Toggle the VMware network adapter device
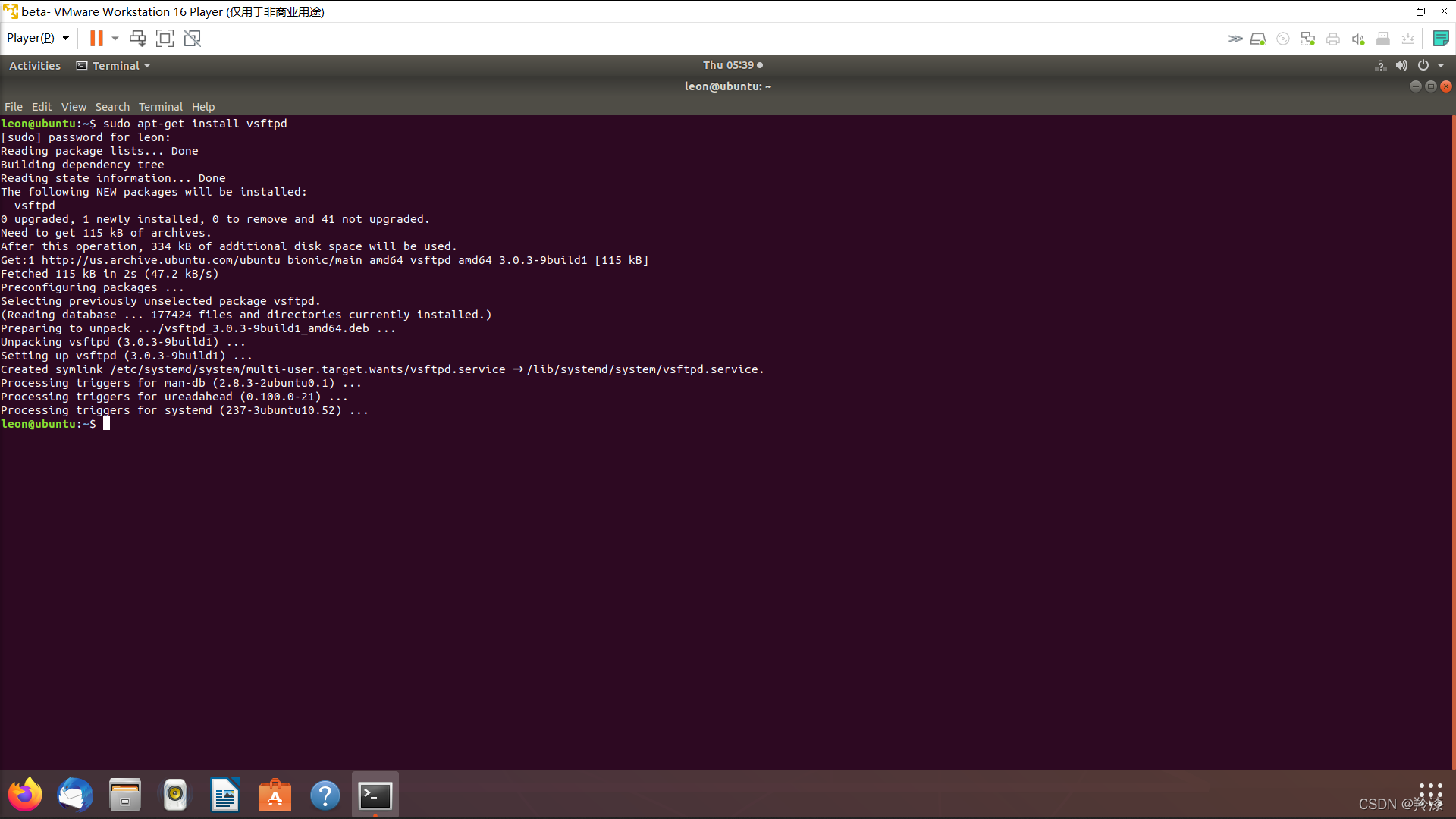The height and width of the screenshot is (819, 1456). click(1308, 39)
